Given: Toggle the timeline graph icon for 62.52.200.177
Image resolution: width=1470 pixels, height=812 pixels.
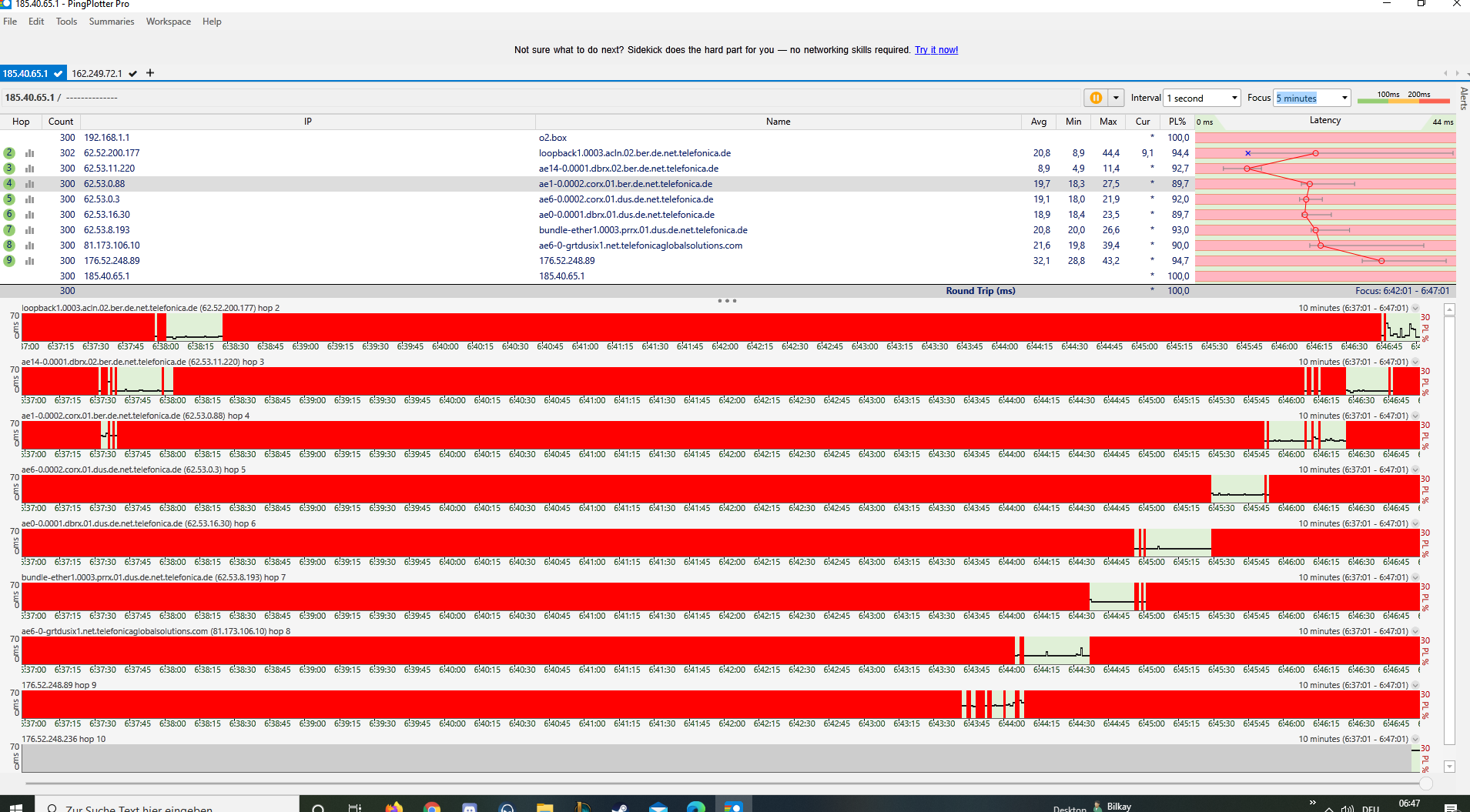Looking at the screenshot, I should (29, 153).
